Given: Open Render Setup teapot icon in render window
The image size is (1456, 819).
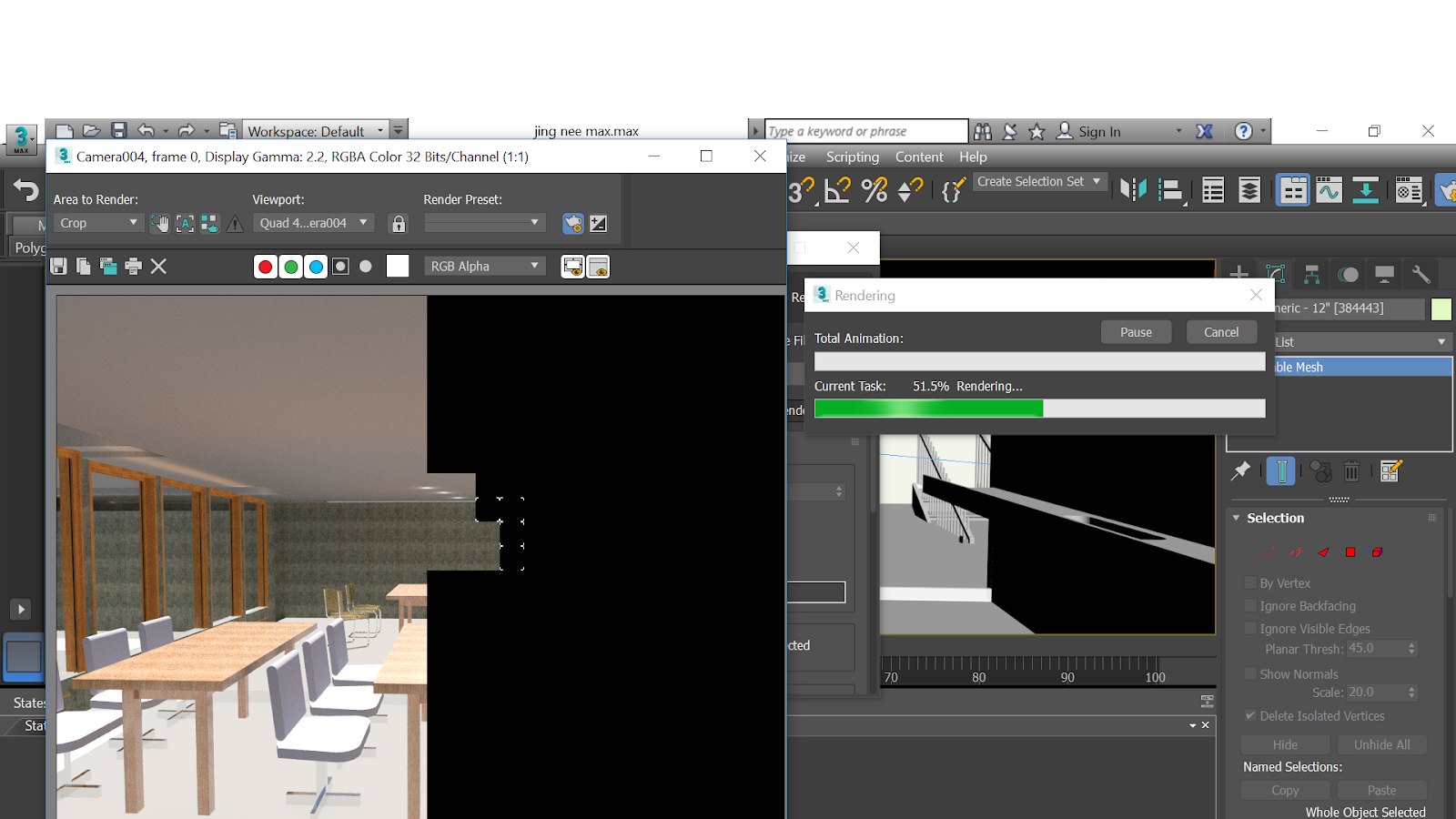Looking at the screenshot, I should pos(572,223).
